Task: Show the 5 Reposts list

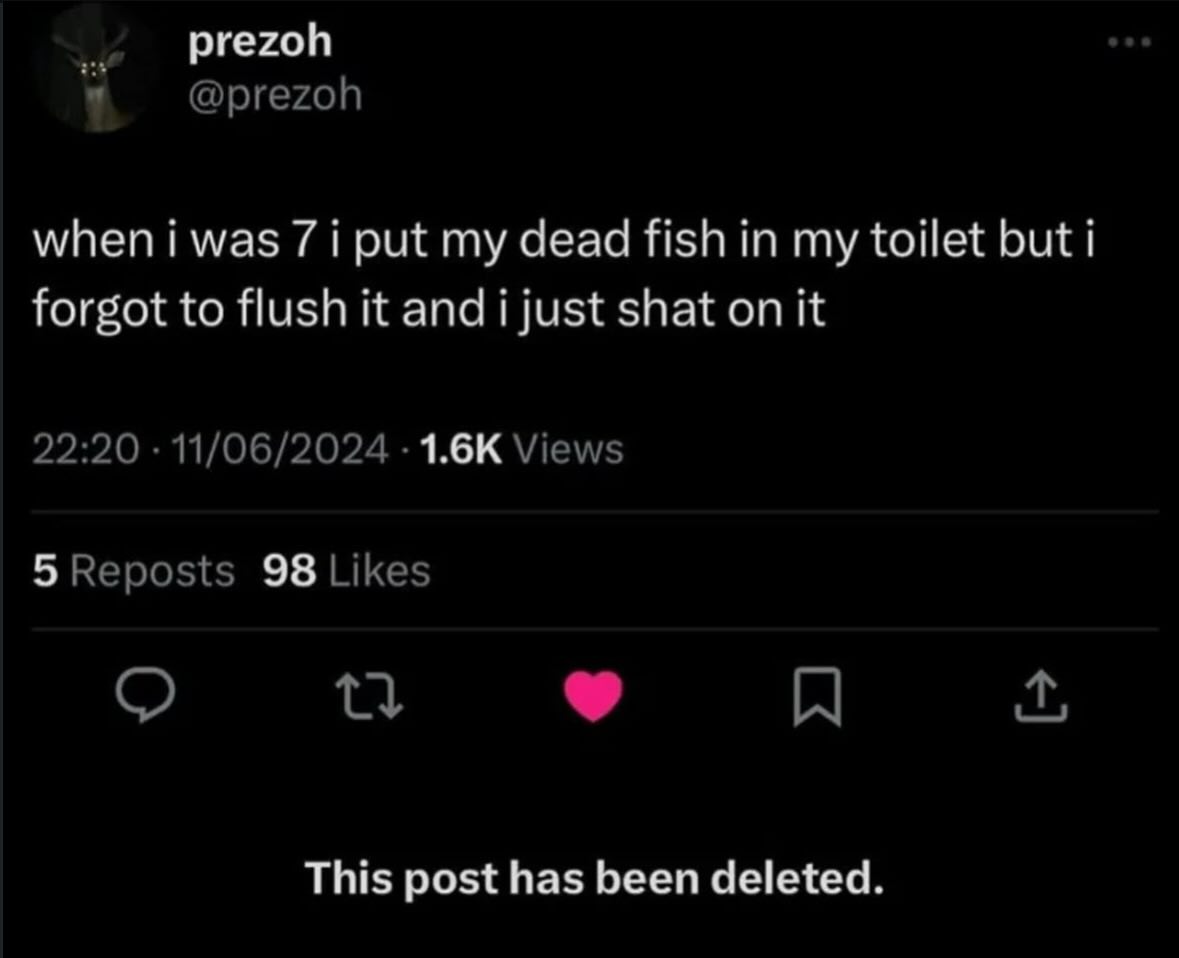Action: pos(133,571)
